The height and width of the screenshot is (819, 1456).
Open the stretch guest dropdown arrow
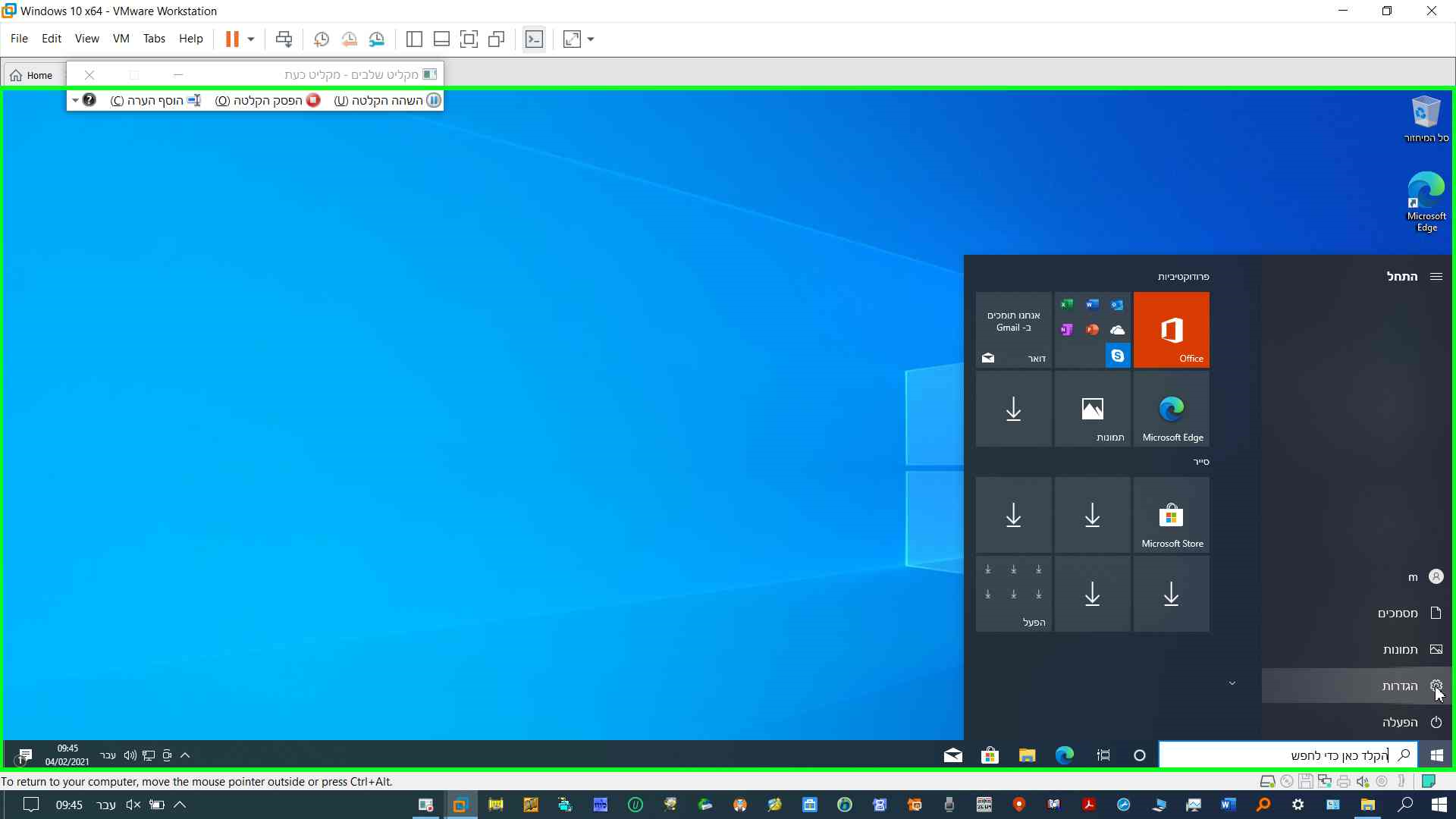(591, 39)
